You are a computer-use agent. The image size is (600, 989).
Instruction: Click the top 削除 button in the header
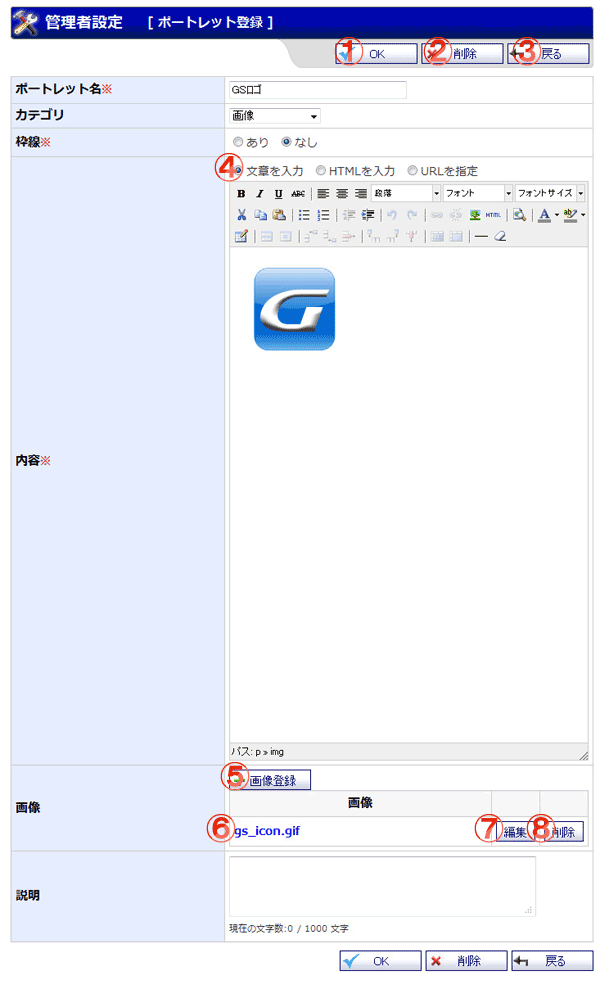[x=462, y=54]
